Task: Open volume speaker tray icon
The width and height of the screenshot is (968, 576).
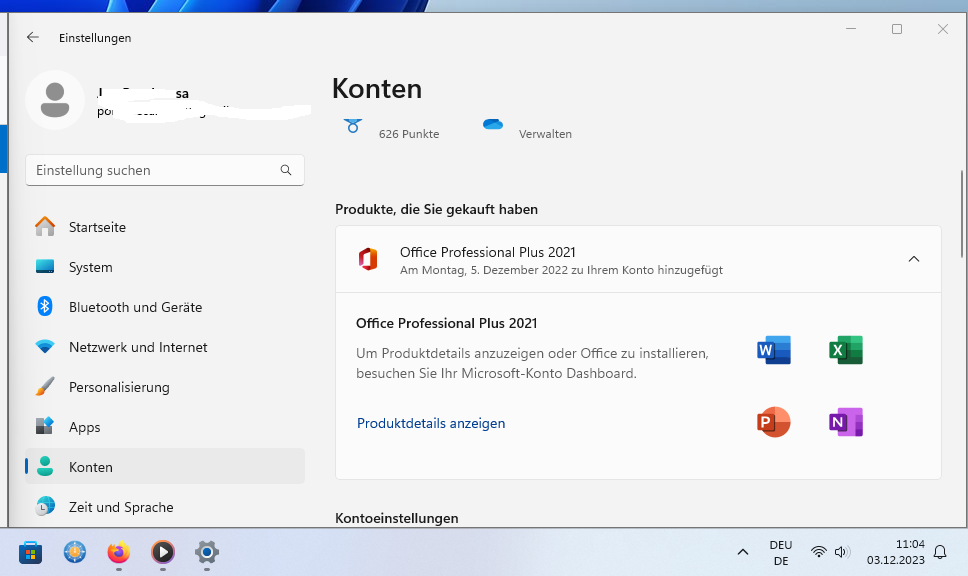Action: click(842, 552)
